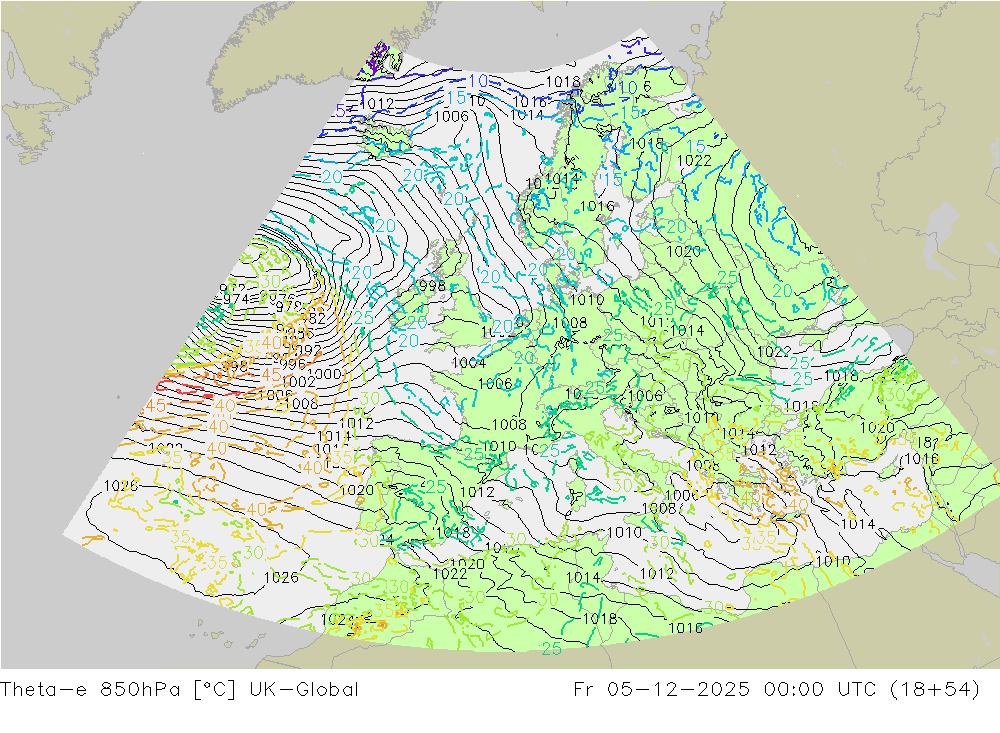Click the purple 5 theta-e label near Iceland

tap(341, 110)
